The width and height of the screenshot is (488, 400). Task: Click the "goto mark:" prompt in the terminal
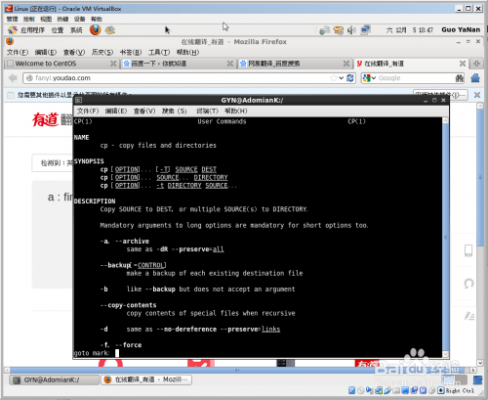click(91, 353)
